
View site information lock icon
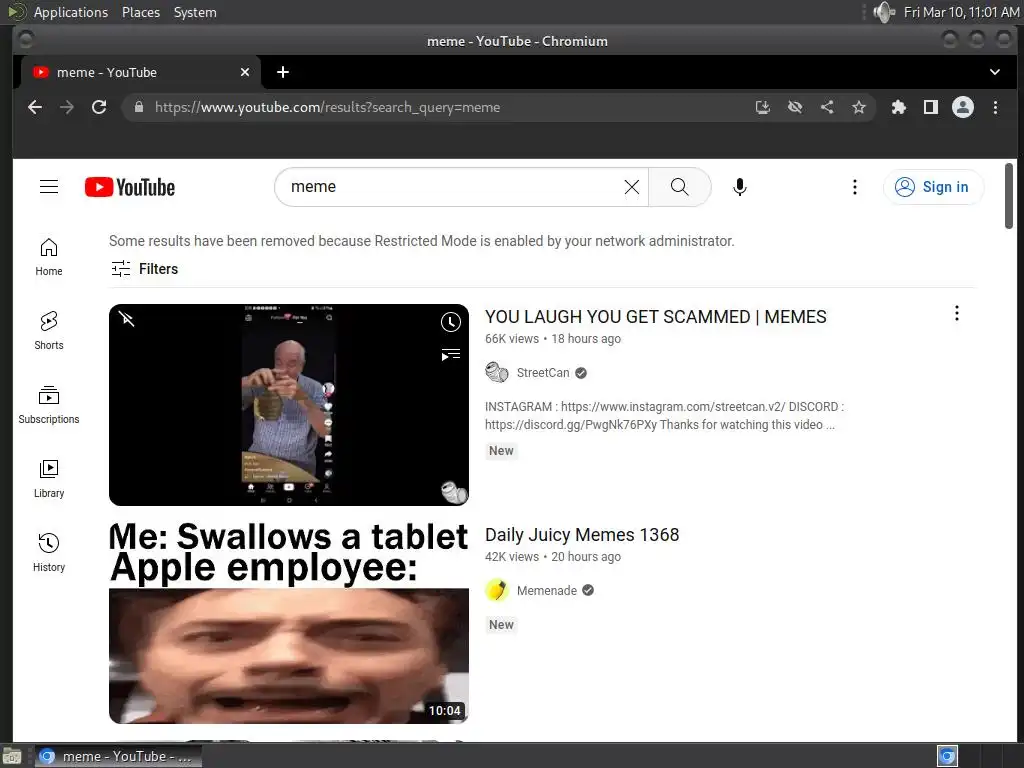138,107
